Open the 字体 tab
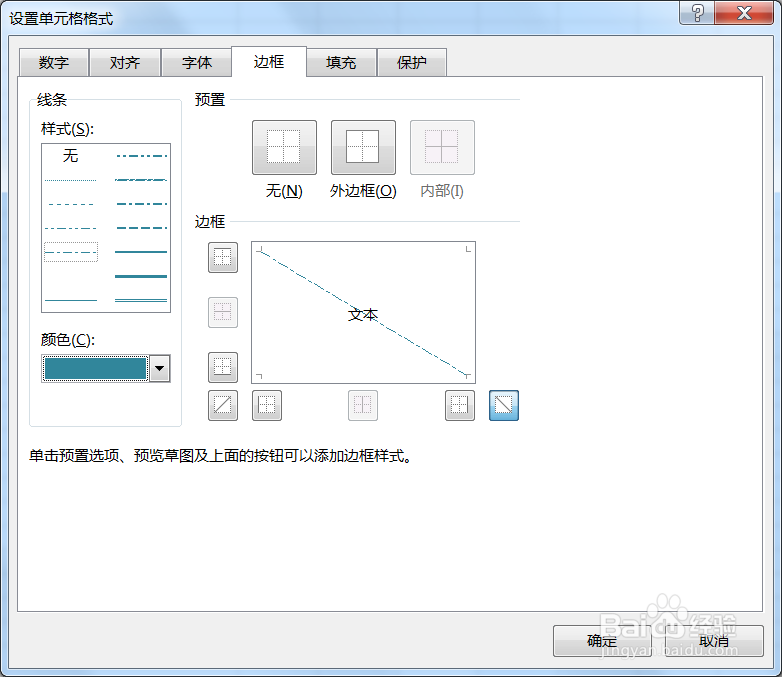 pyautogui.click(x=196, y=62)
